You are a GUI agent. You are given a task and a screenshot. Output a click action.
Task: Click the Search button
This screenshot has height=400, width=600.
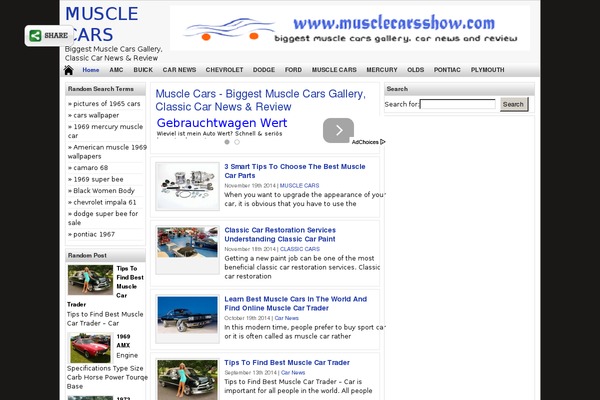[514, 104]
